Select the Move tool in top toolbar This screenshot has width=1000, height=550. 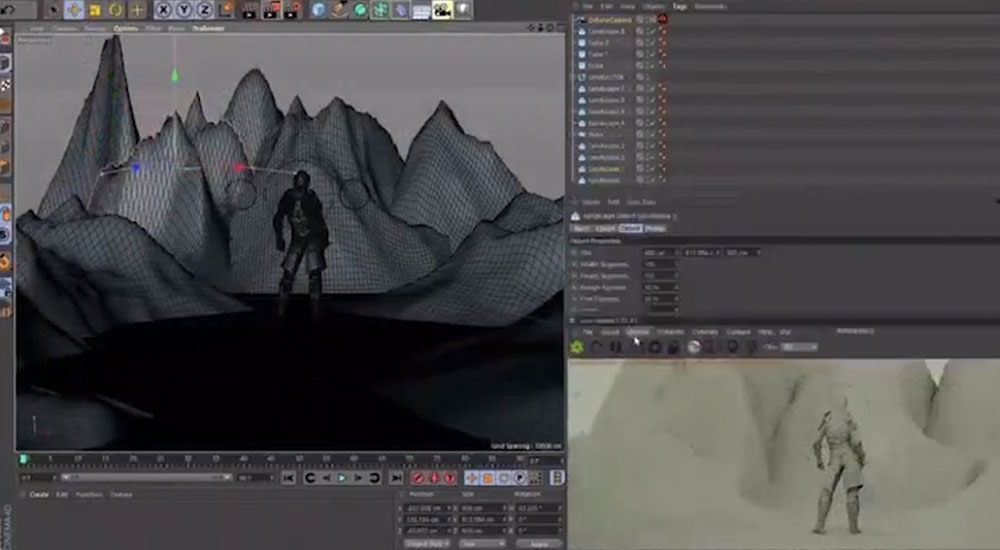[x=74, y=10]
